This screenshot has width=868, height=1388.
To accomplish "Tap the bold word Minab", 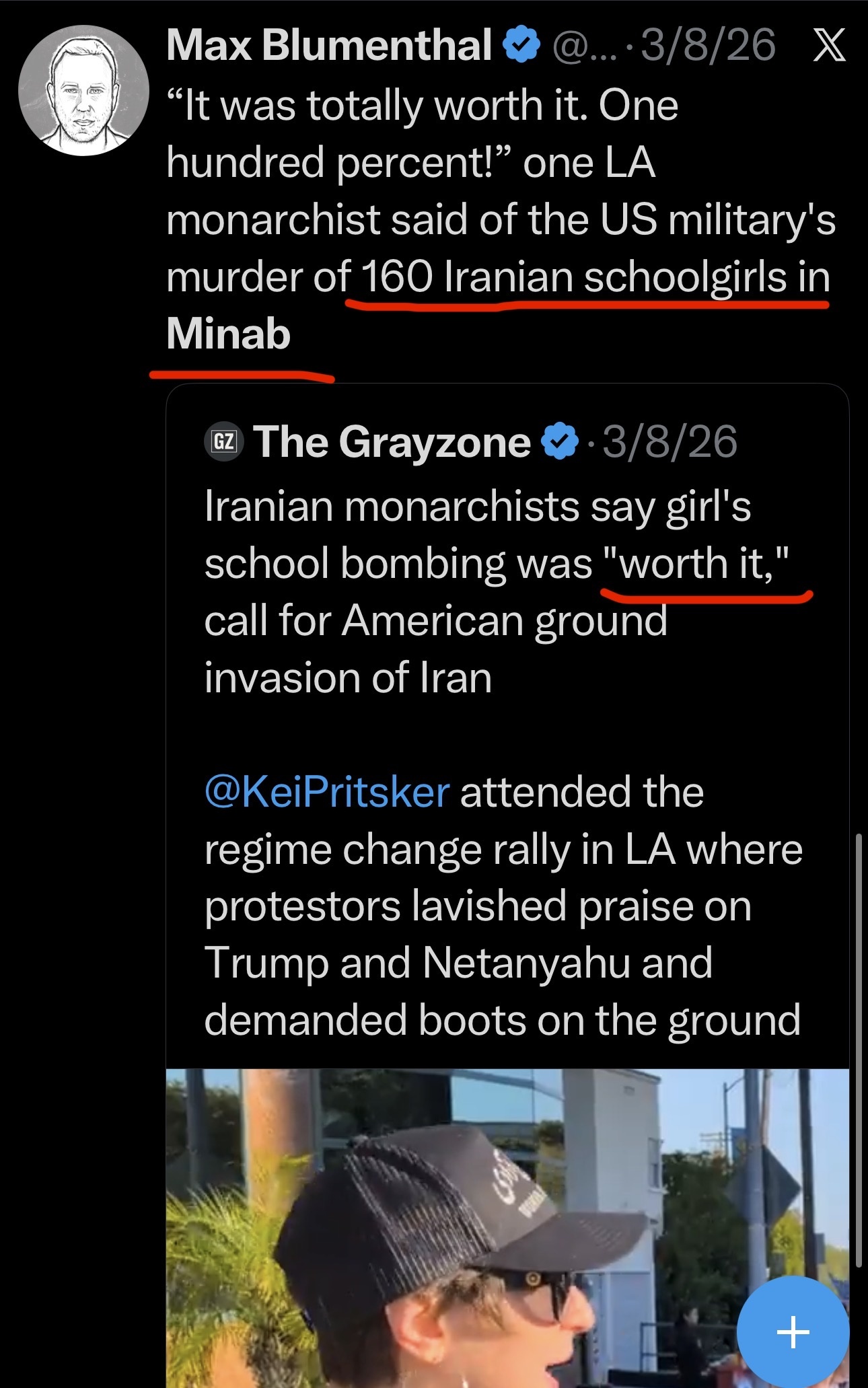I will click(x=228, y=334).
